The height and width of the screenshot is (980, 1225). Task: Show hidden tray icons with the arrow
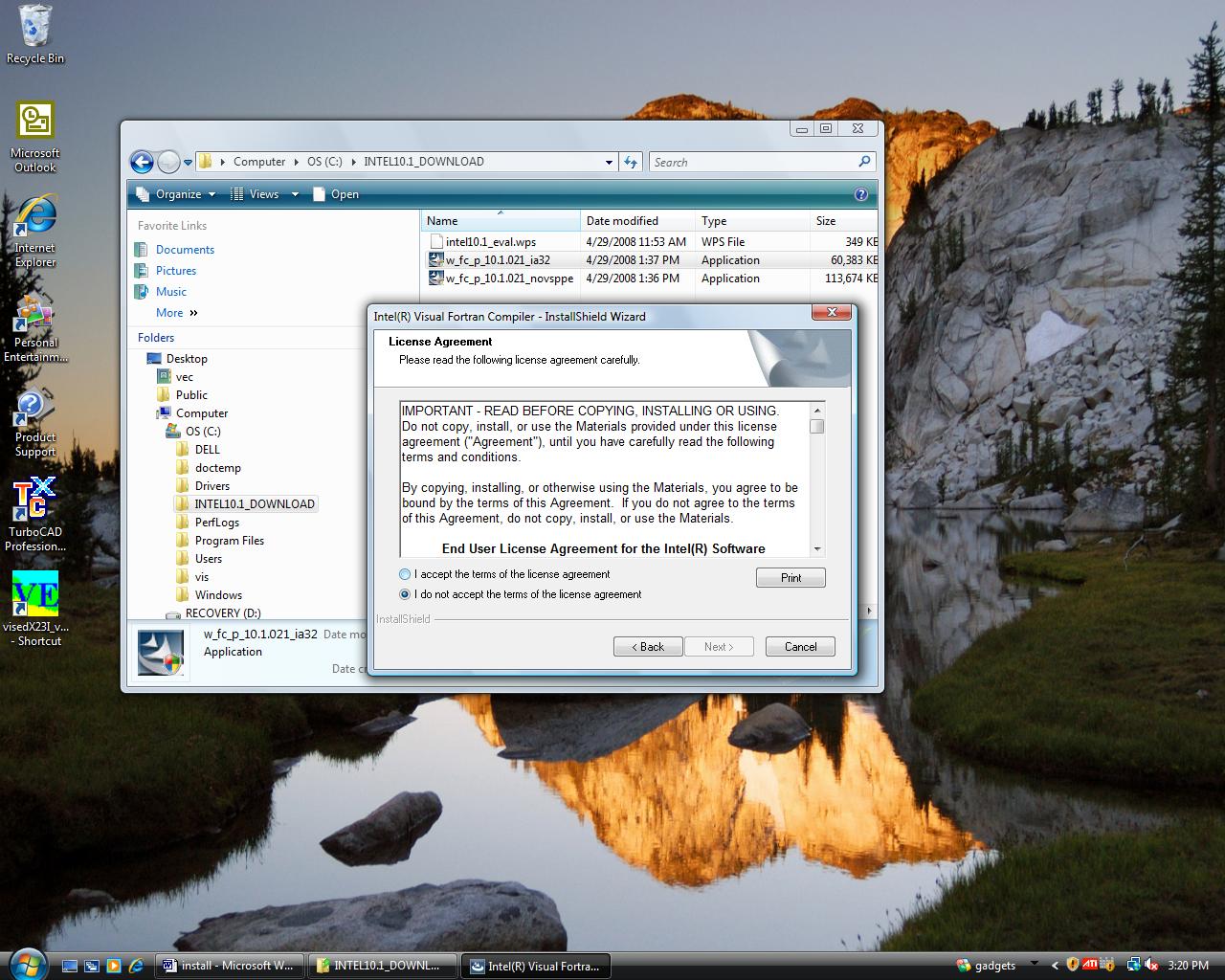pos(1056,966)
